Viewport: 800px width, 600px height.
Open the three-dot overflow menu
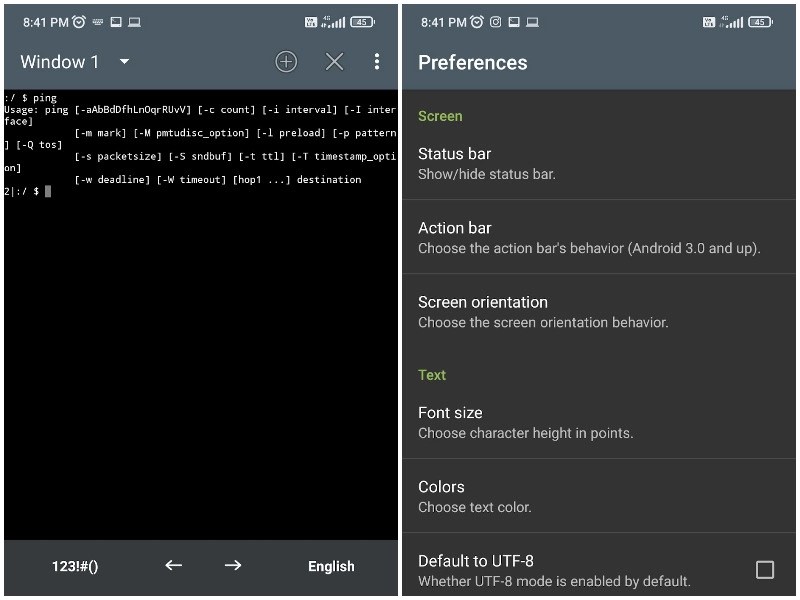click(x=376, y=62)
